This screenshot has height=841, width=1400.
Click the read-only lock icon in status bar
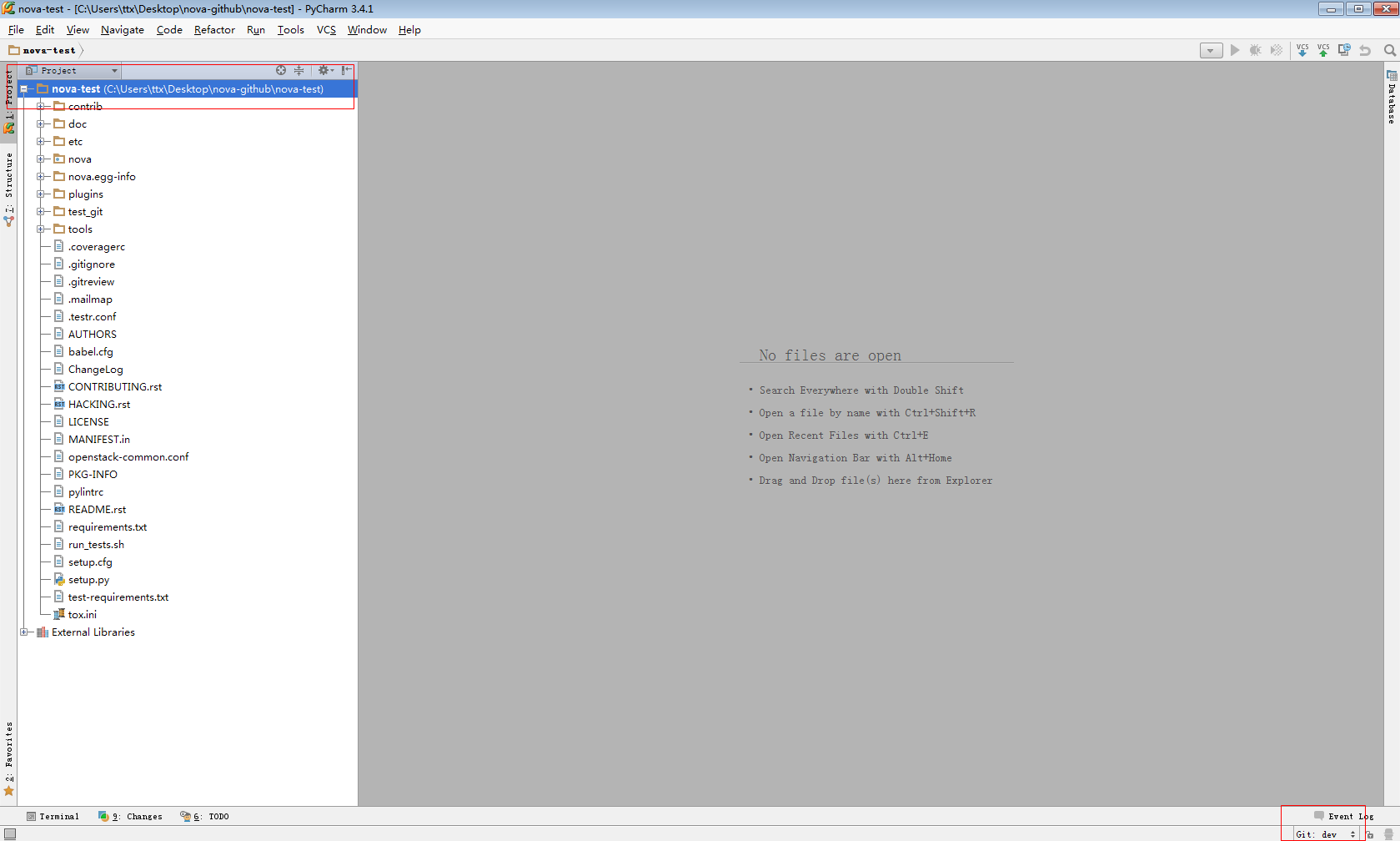[x=1370, y=834]
